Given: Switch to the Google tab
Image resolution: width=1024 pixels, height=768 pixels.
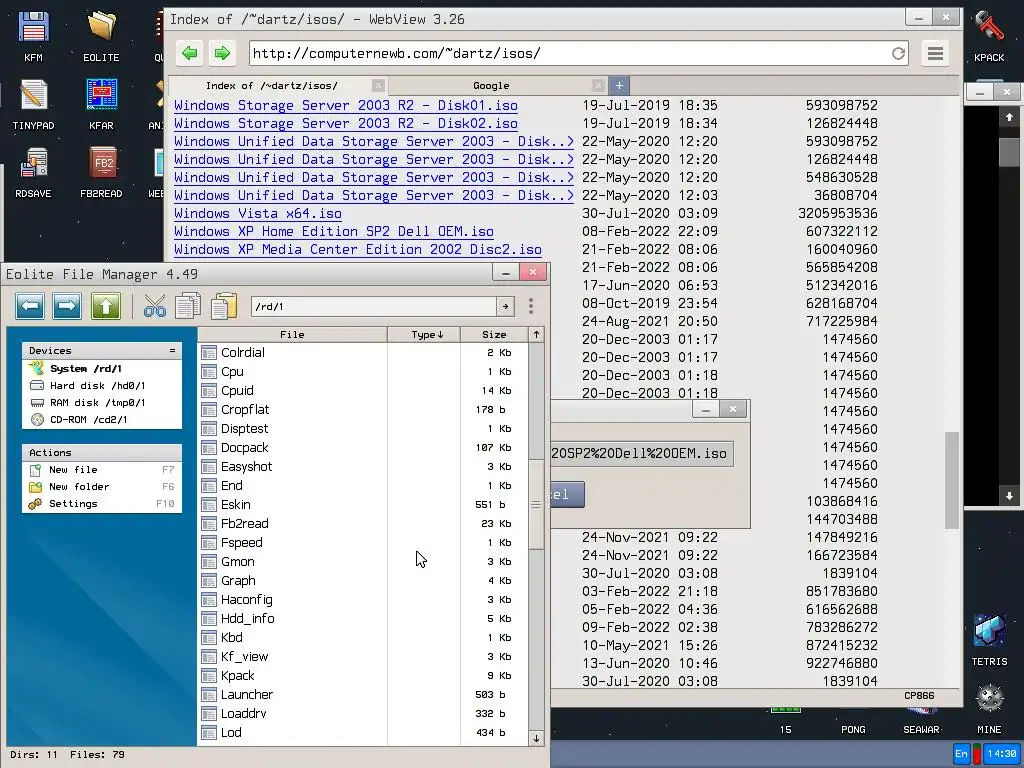Looking at the screenshot, I should (491, 86).
